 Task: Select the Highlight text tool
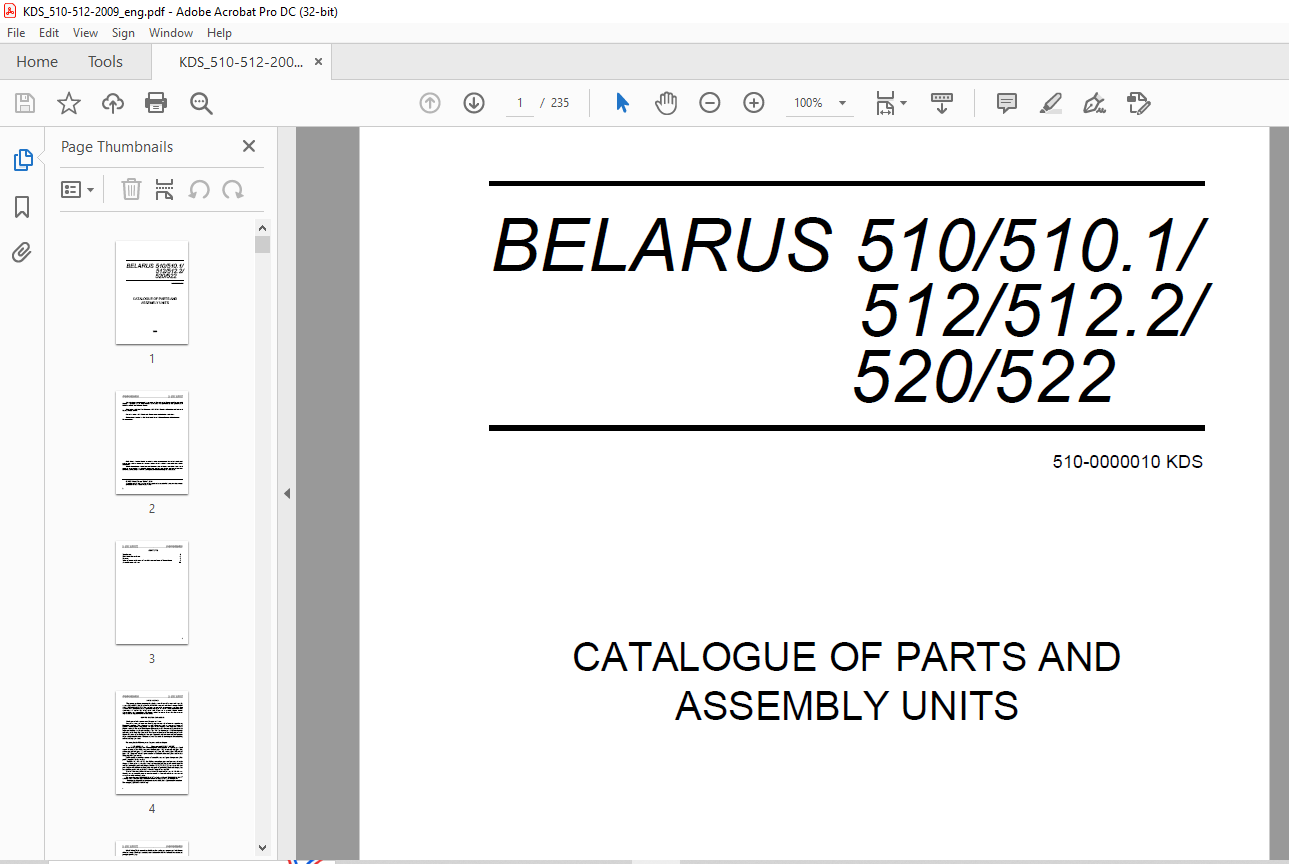coord(1051,103)
